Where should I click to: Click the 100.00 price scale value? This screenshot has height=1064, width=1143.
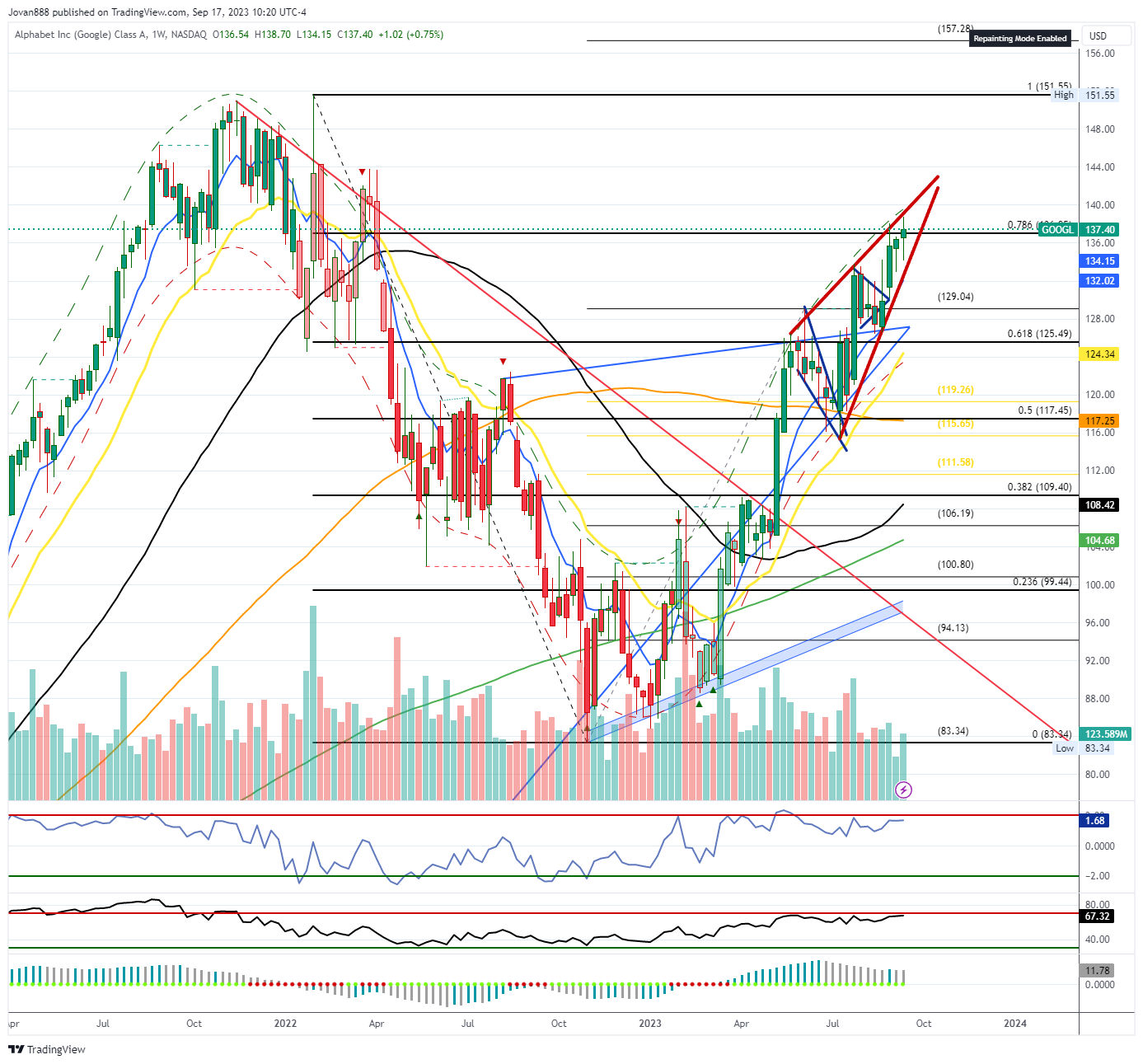tap(1099, 585)
